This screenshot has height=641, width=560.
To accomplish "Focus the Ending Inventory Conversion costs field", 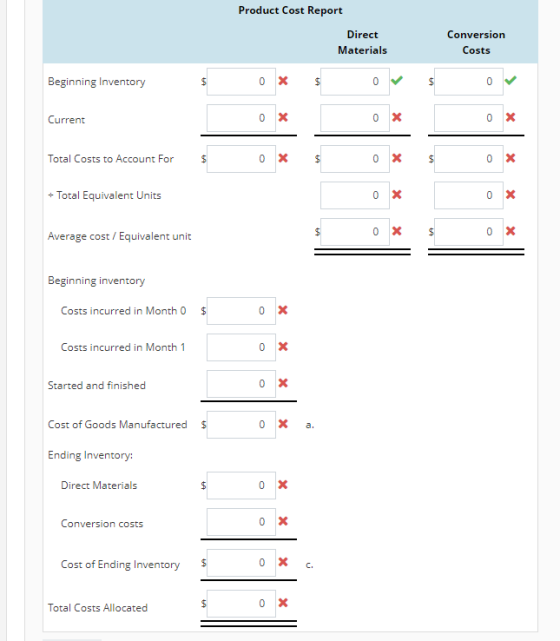I will (x=241, y=522).
